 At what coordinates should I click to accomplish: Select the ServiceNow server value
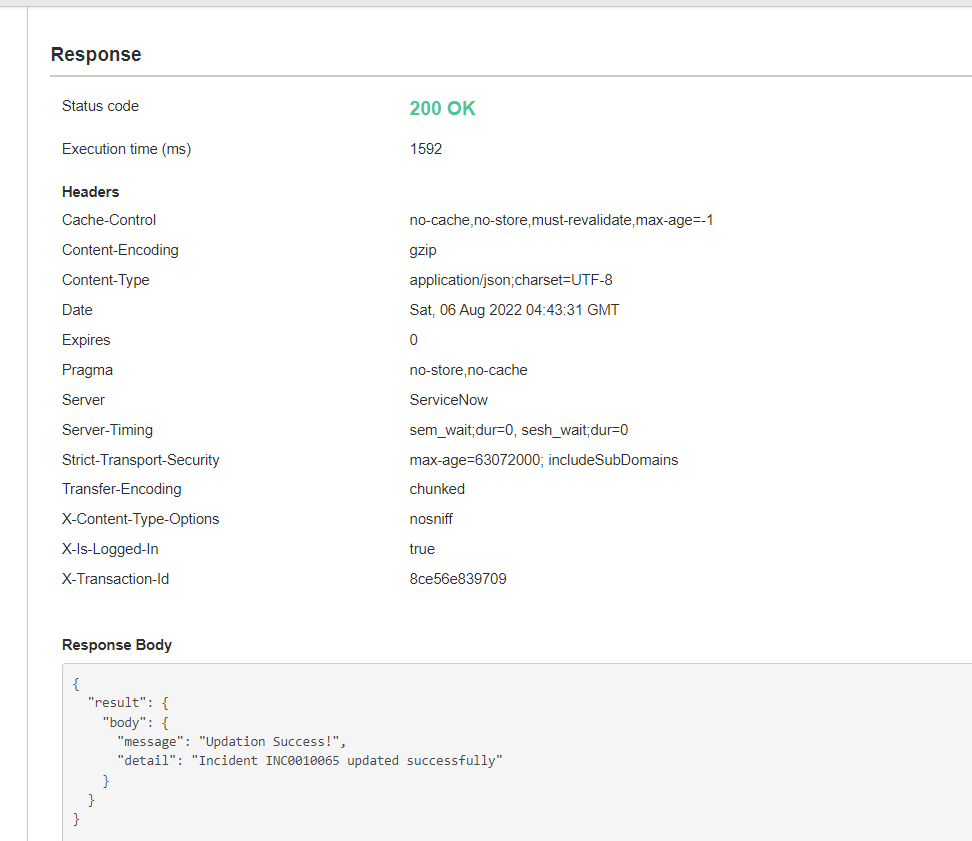pos(449,400)
